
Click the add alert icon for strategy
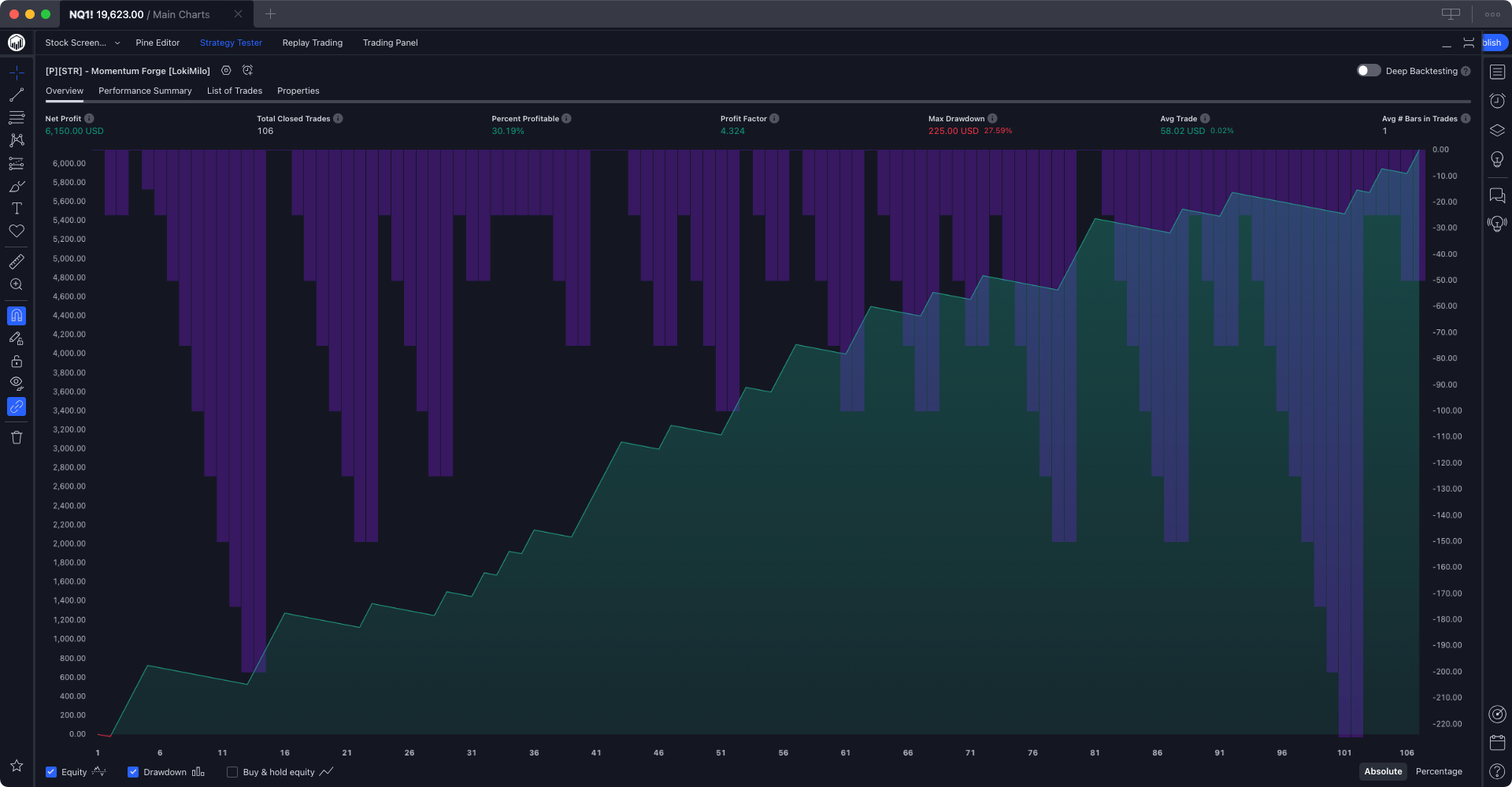(247, 70)
